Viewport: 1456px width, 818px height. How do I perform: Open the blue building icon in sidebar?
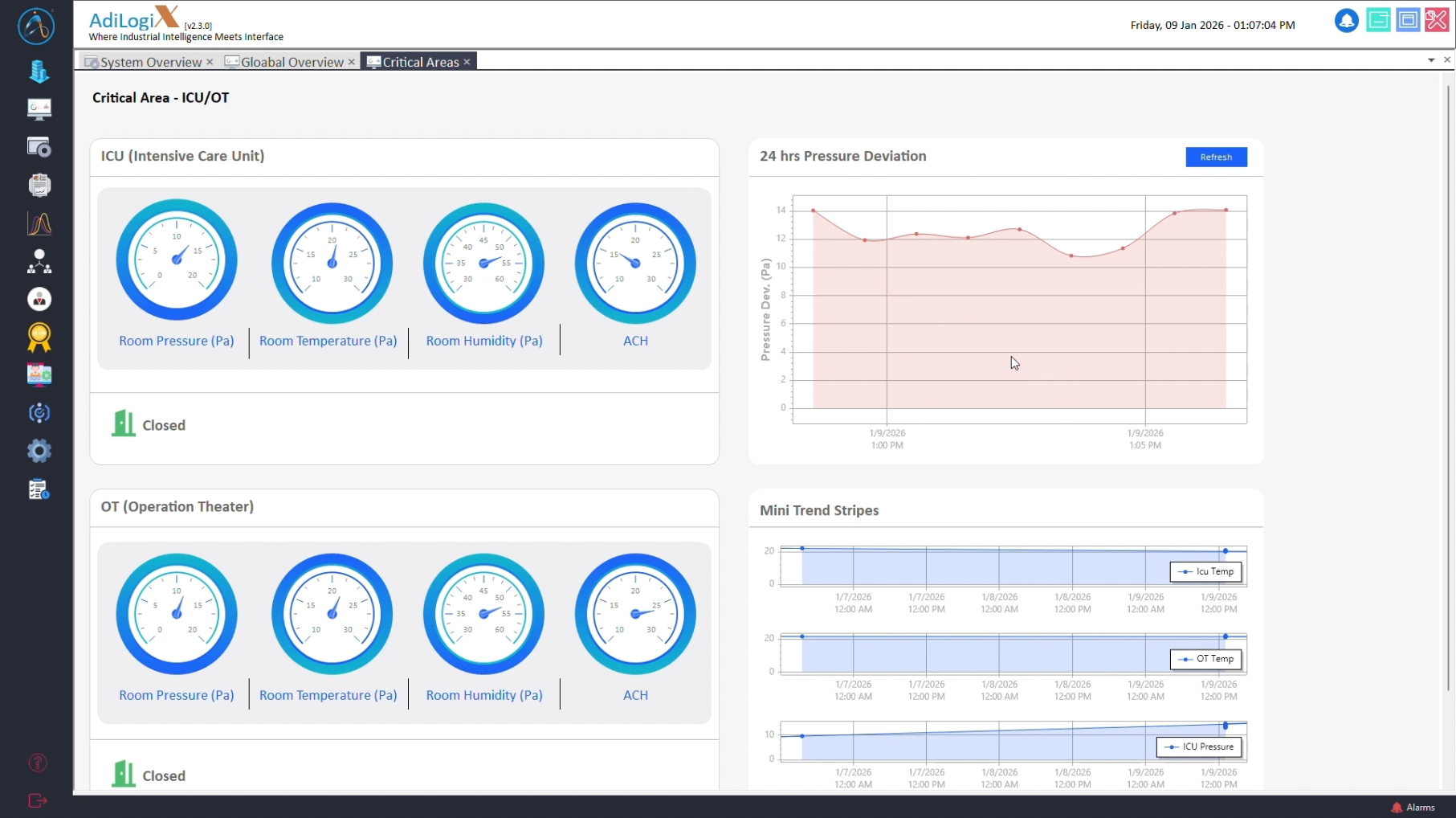pyautogui.click(x=39, y=72)
